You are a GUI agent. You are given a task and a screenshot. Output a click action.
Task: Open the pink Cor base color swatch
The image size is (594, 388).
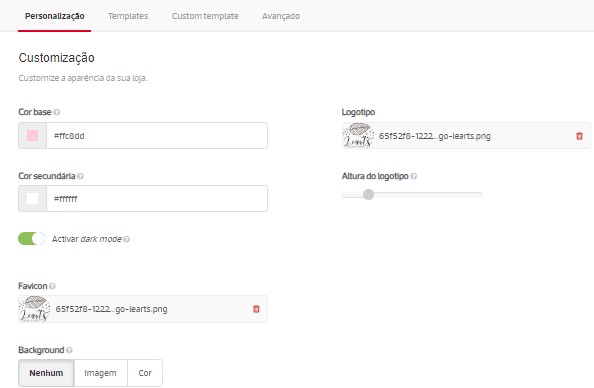pyautogui.click(x=33, y=135)
